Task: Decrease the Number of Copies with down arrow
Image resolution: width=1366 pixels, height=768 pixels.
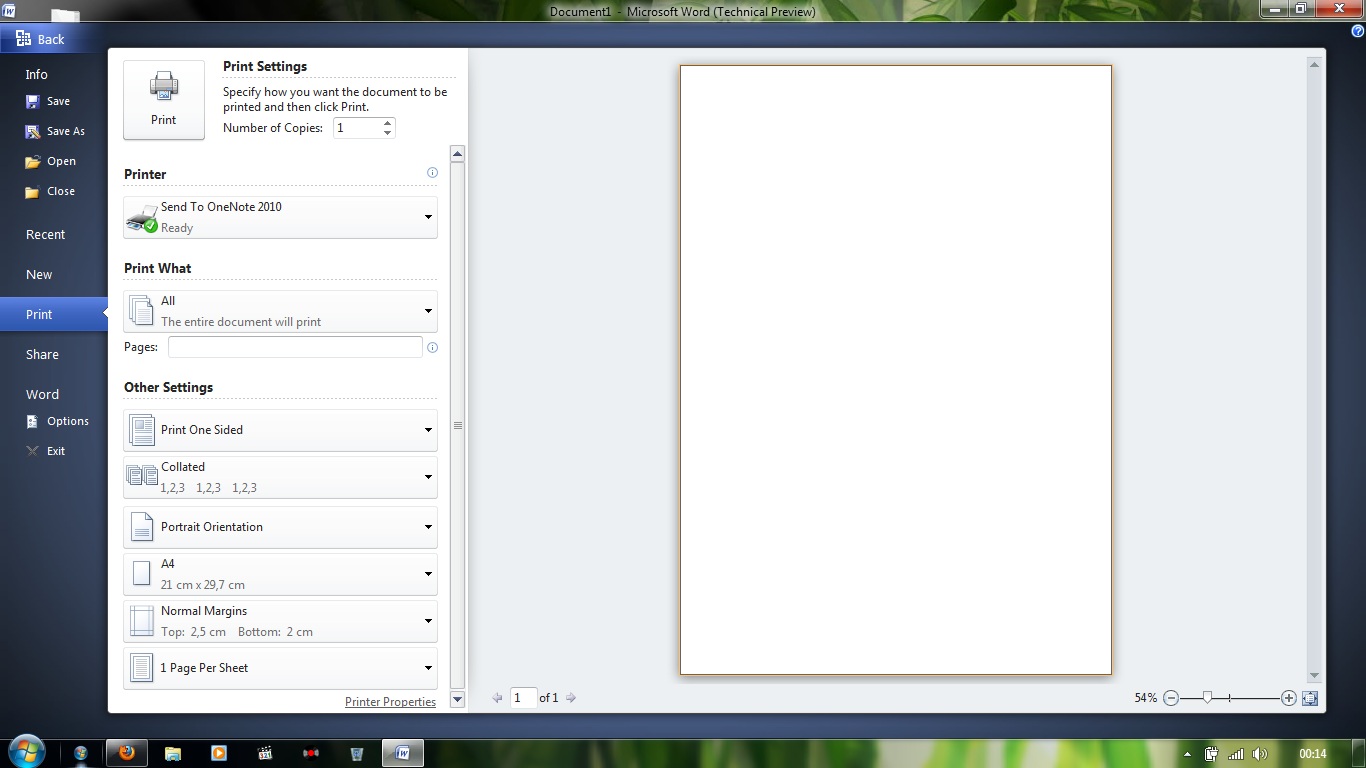Action: [388, 133]
